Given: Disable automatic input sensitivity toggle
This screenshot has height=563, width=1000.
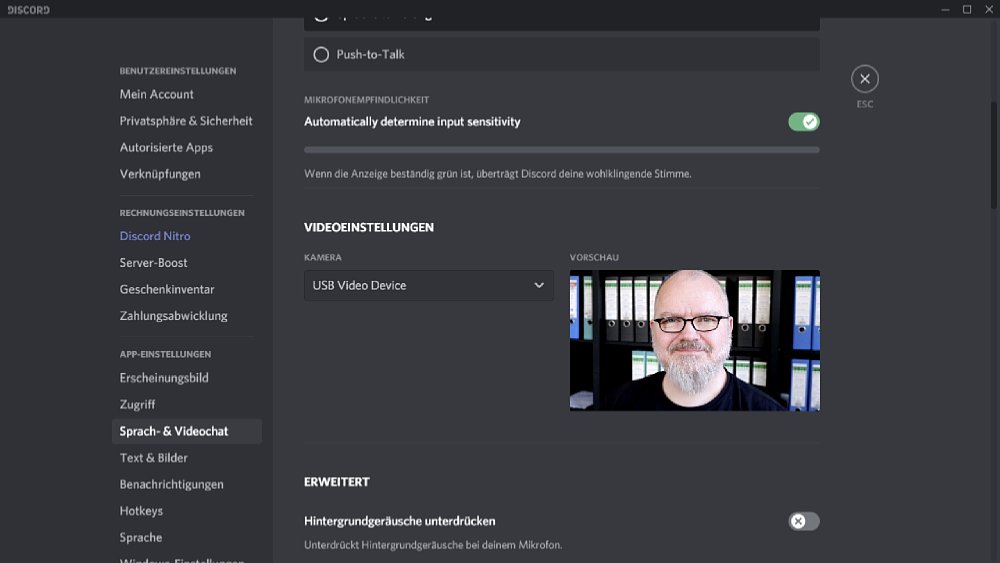Looking at the screenshot, I should [x=803, y=122].
